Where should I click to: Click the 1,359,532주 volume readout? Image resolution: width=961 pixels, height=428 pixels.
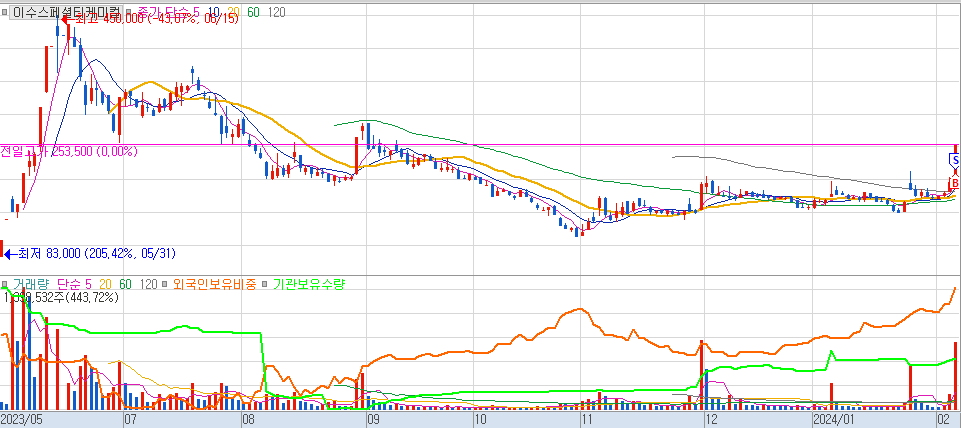point(61,297)
